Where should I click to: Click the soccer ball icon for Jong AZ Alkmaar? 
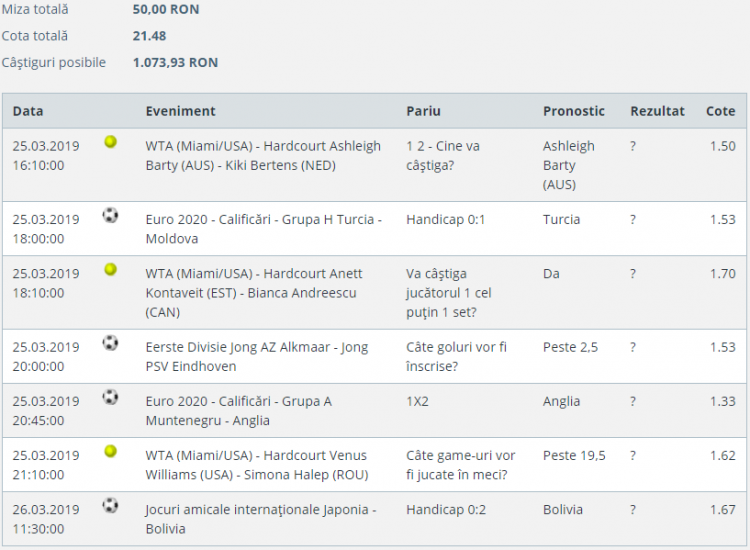[x=110, y=343]
